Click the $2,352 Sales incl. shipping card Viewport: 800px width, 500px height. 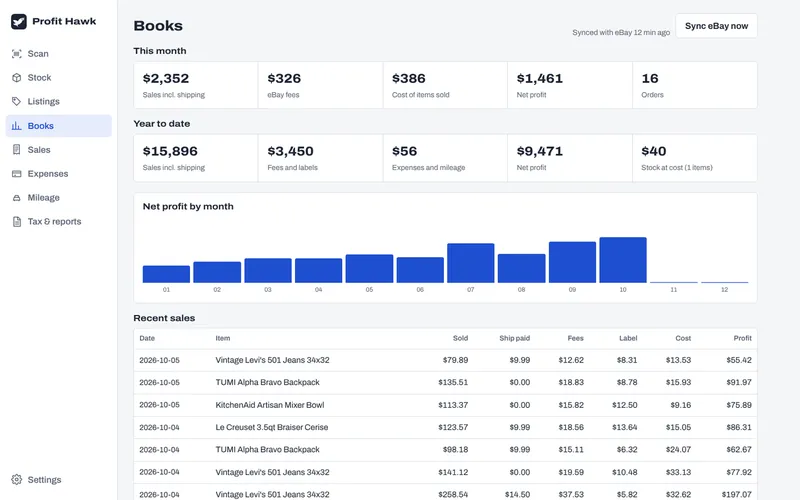pos(196,85)
